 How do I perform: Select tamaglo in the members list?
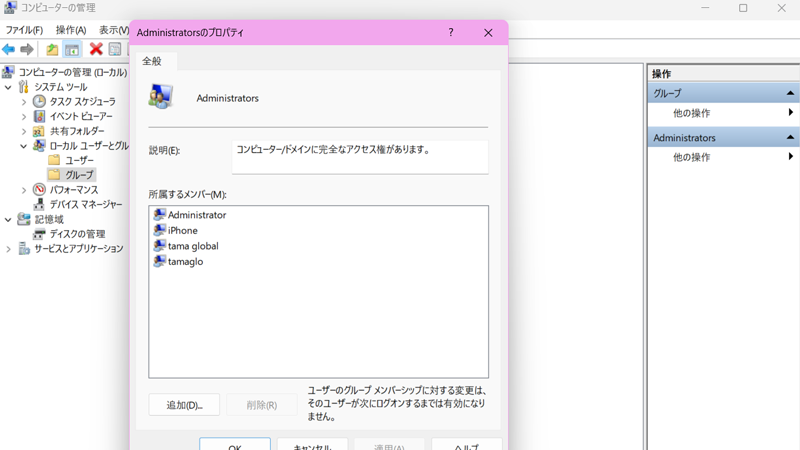(185, 262)
